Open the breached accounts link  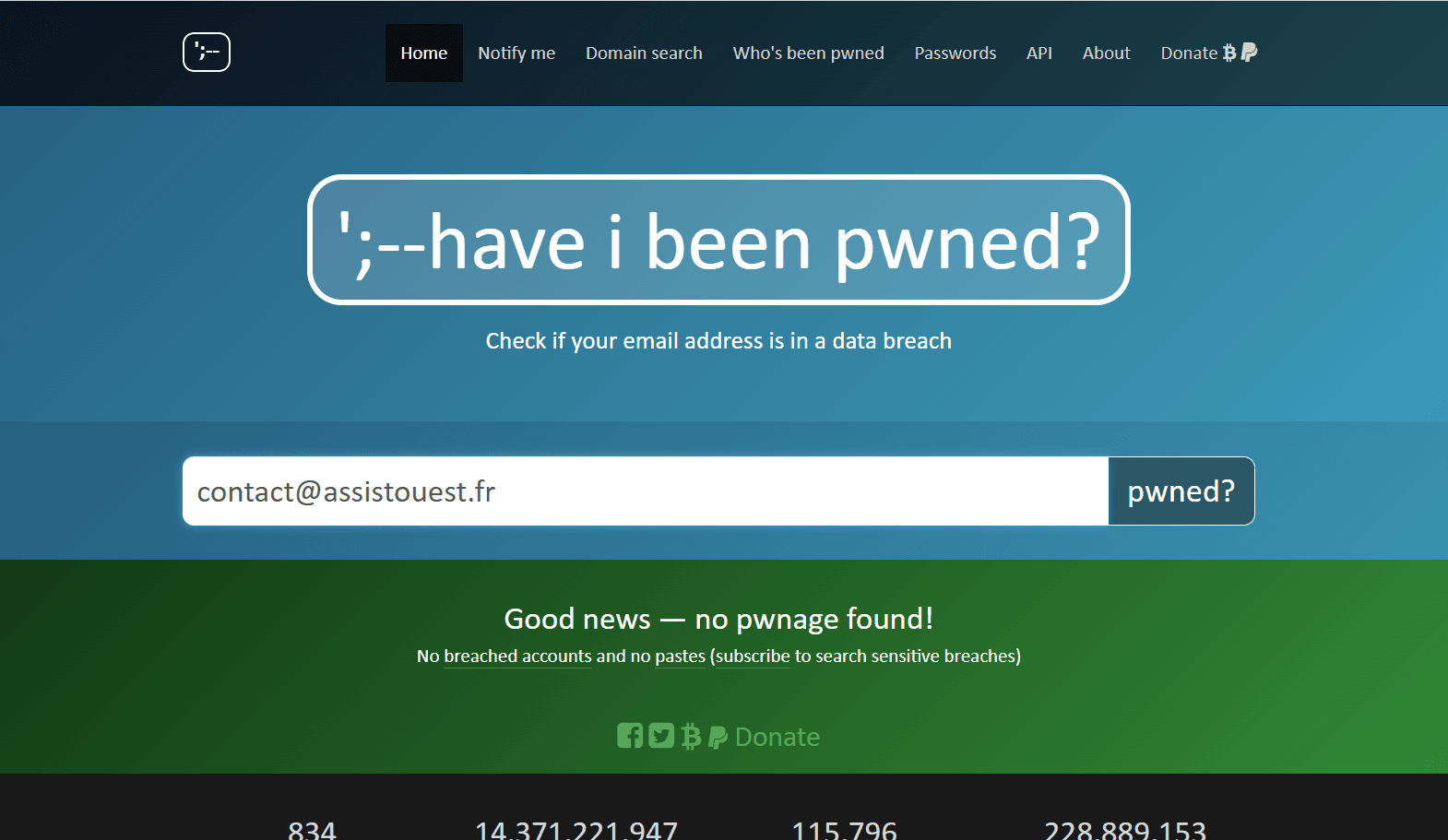click(517, 656)
